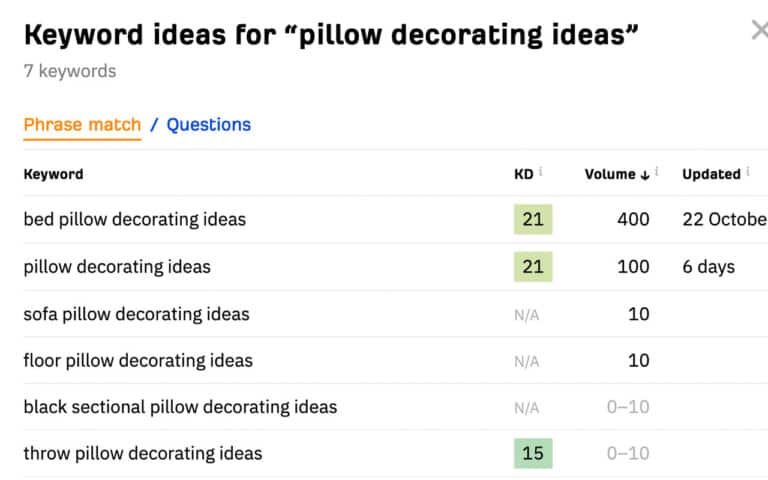Click the Updated column header

(711, 174)
